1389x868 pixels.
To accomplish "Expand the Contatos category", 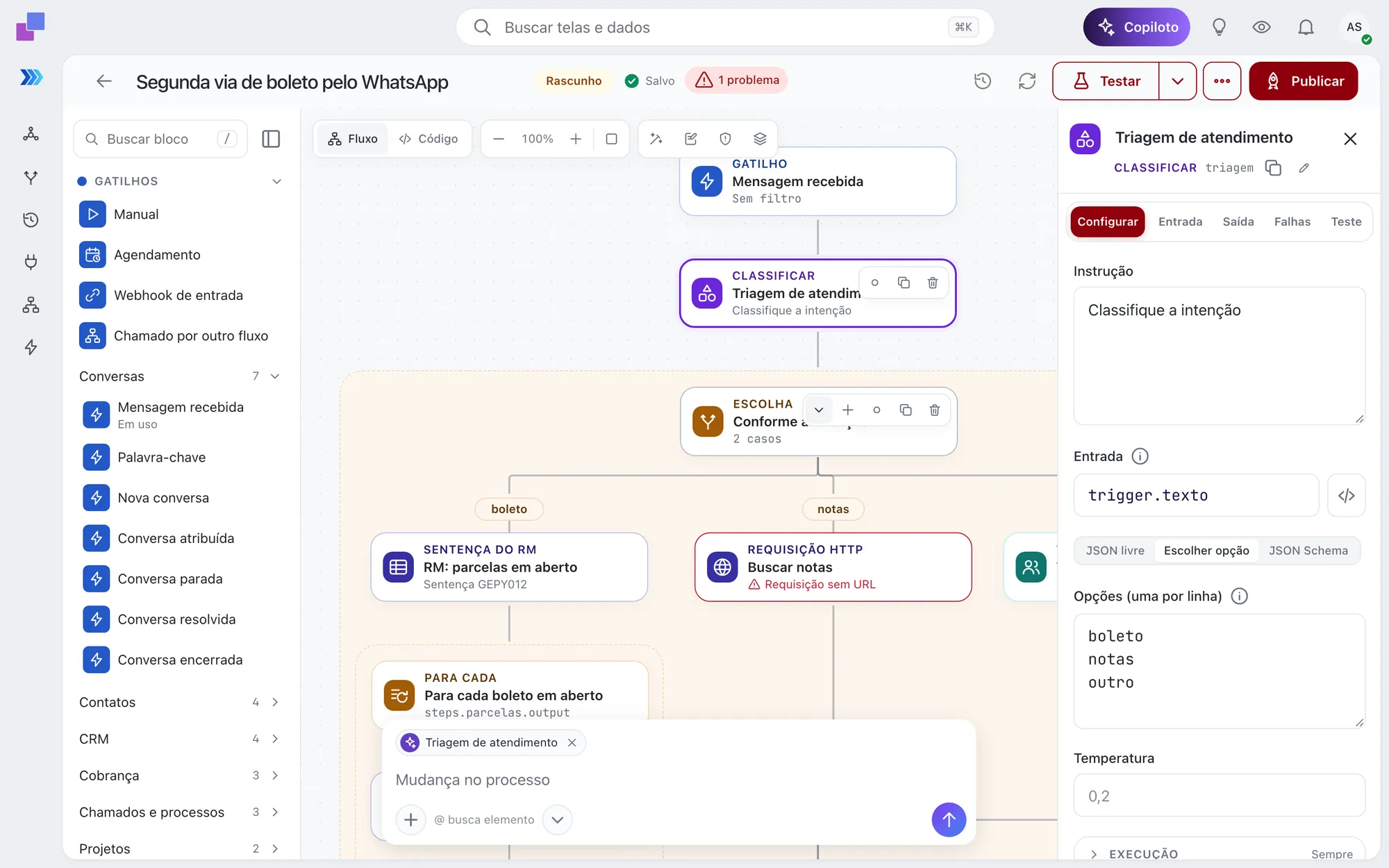I will (275, 702).
